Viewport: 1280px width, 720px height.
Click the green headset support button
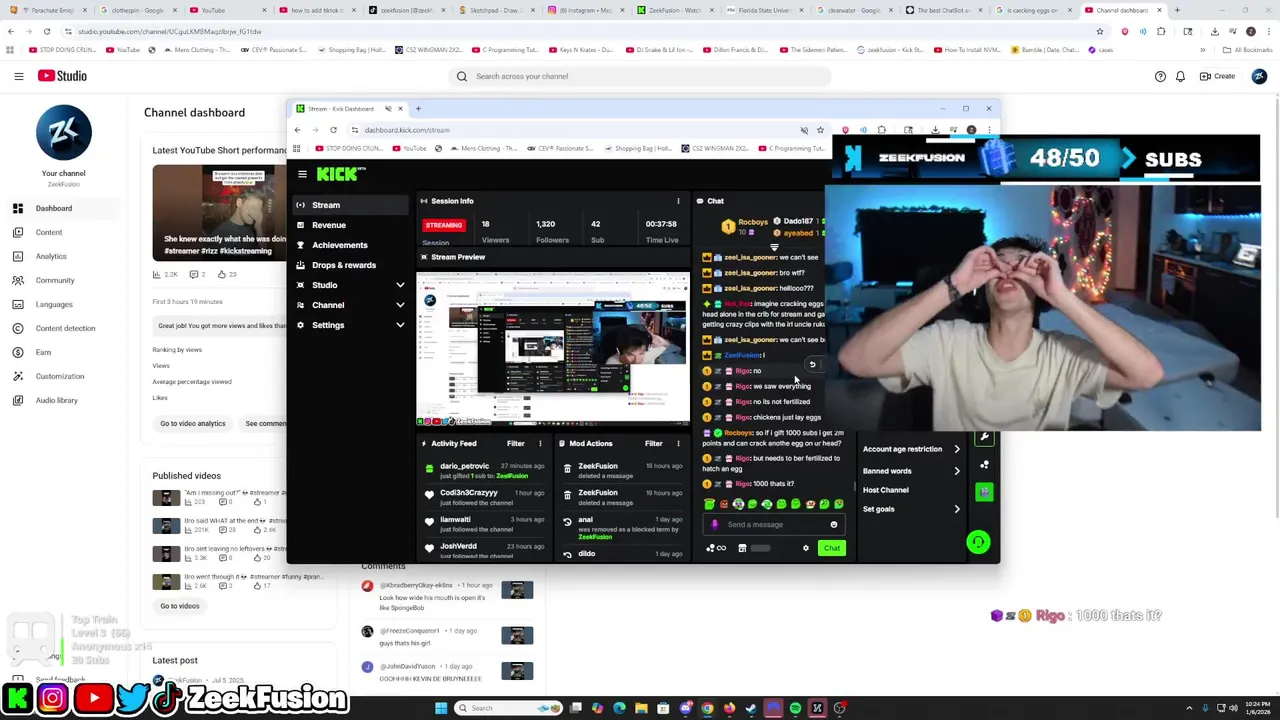(979, 542)
